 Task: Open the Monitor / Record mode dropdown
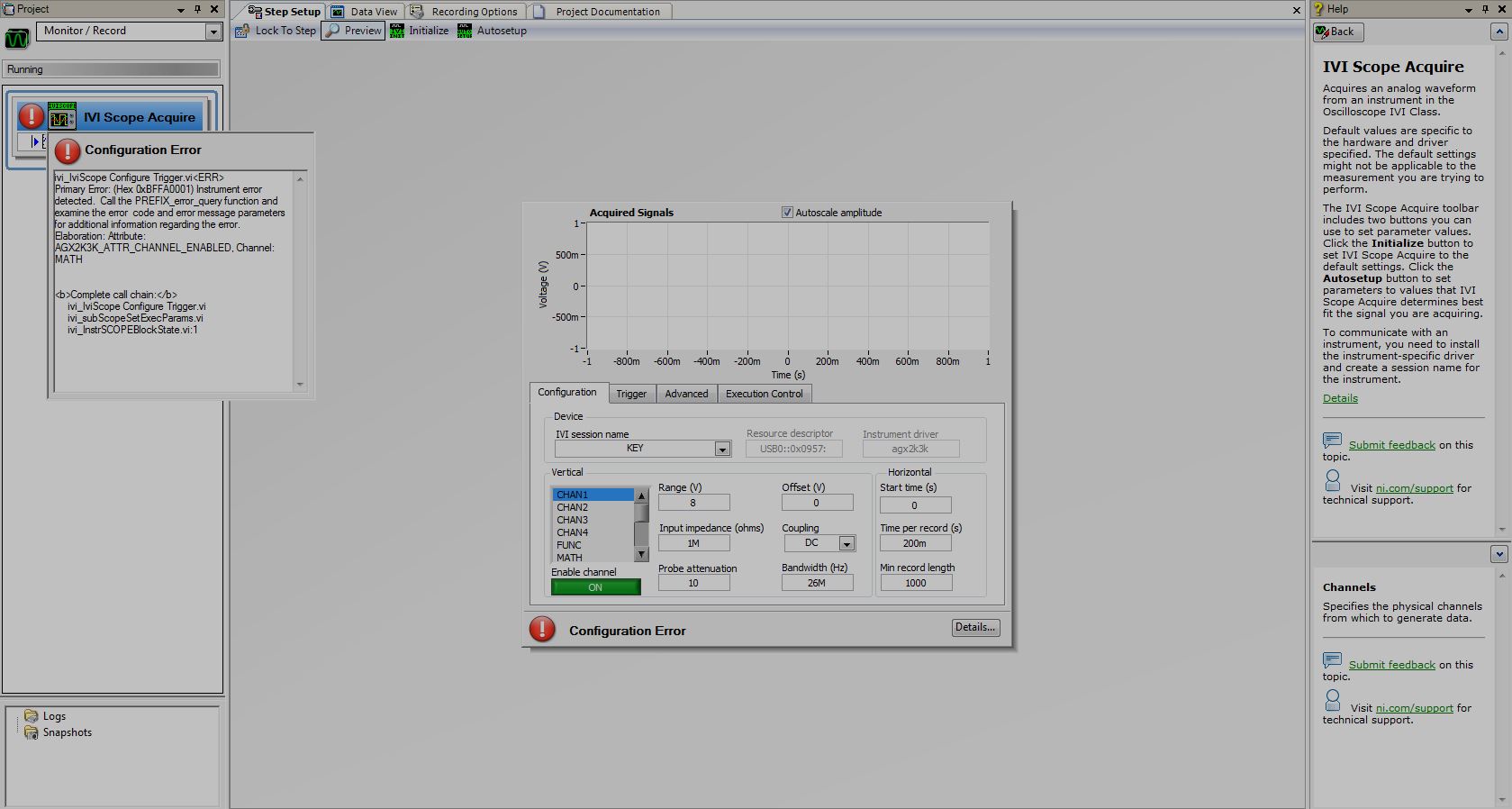click(213, 32)
